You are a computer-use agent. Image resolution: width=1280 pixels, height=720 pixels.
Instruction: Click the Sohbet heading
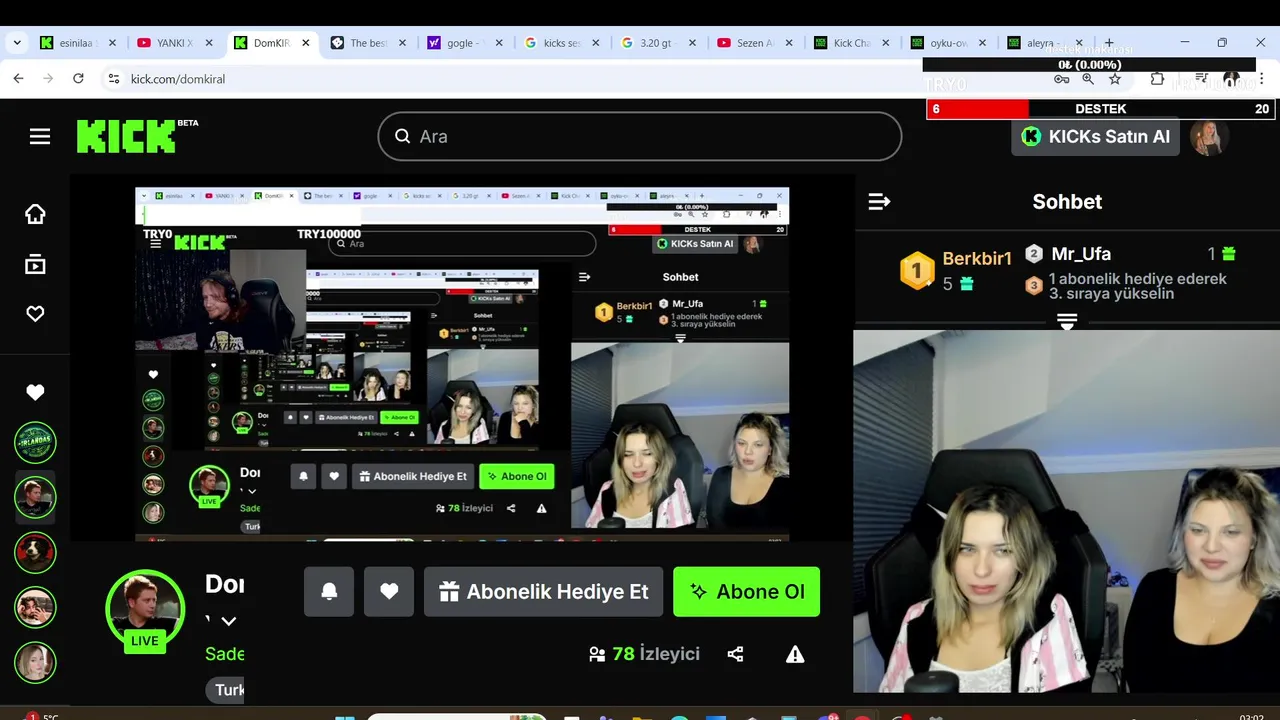coord(1067,202)
